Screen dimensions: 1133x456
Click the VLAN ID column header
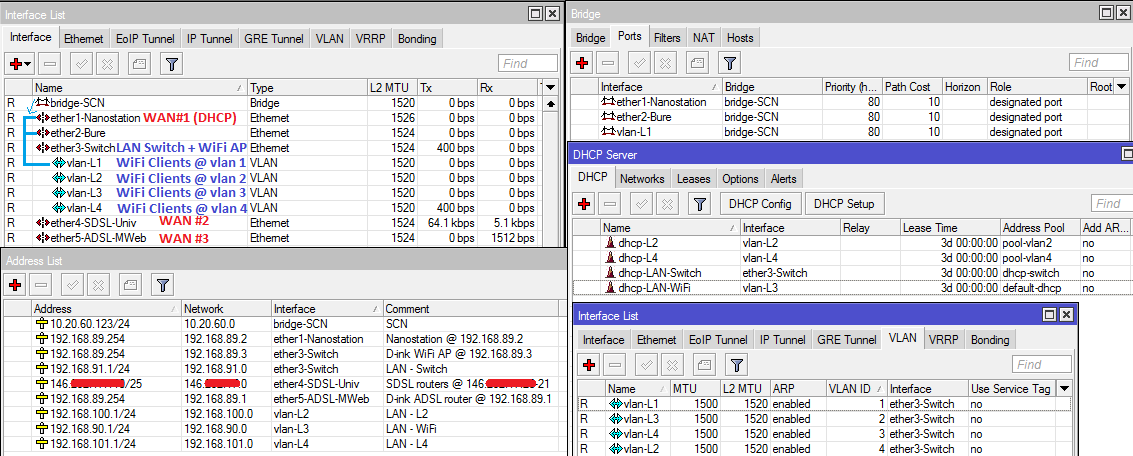pyautogui.click(x=856, y=389)
